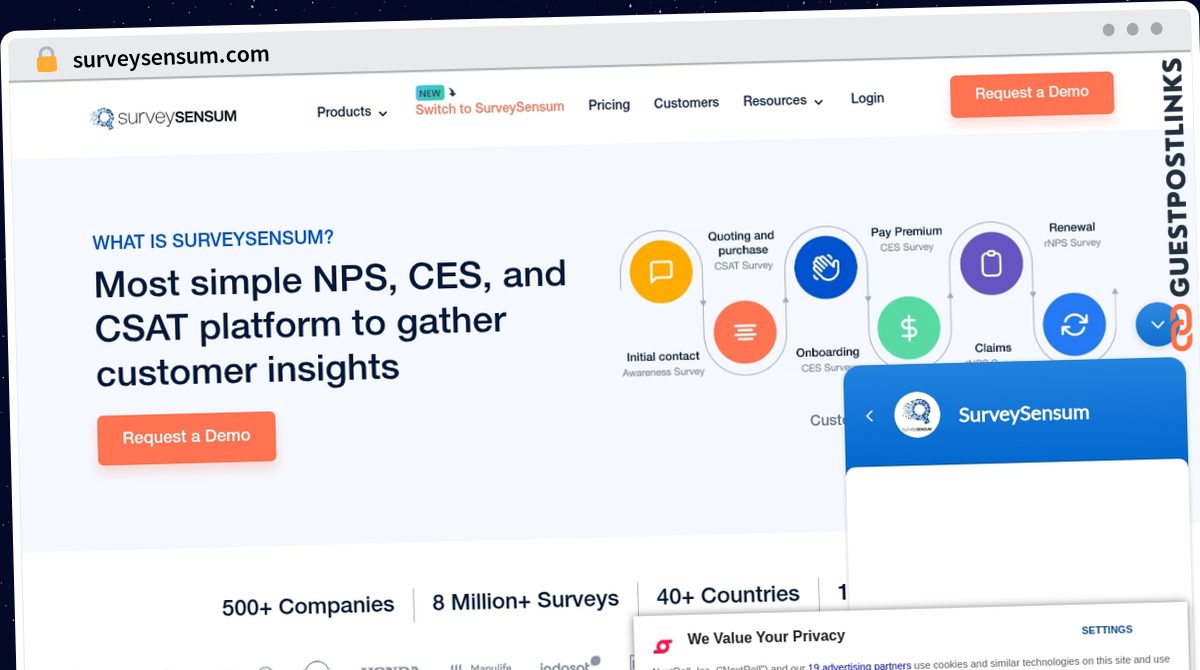Click the orange Quoting and purchase icon
Image resolution: width=1200 pixels, height=670 pixels.
pyautogui.click(x=745, y=332)
